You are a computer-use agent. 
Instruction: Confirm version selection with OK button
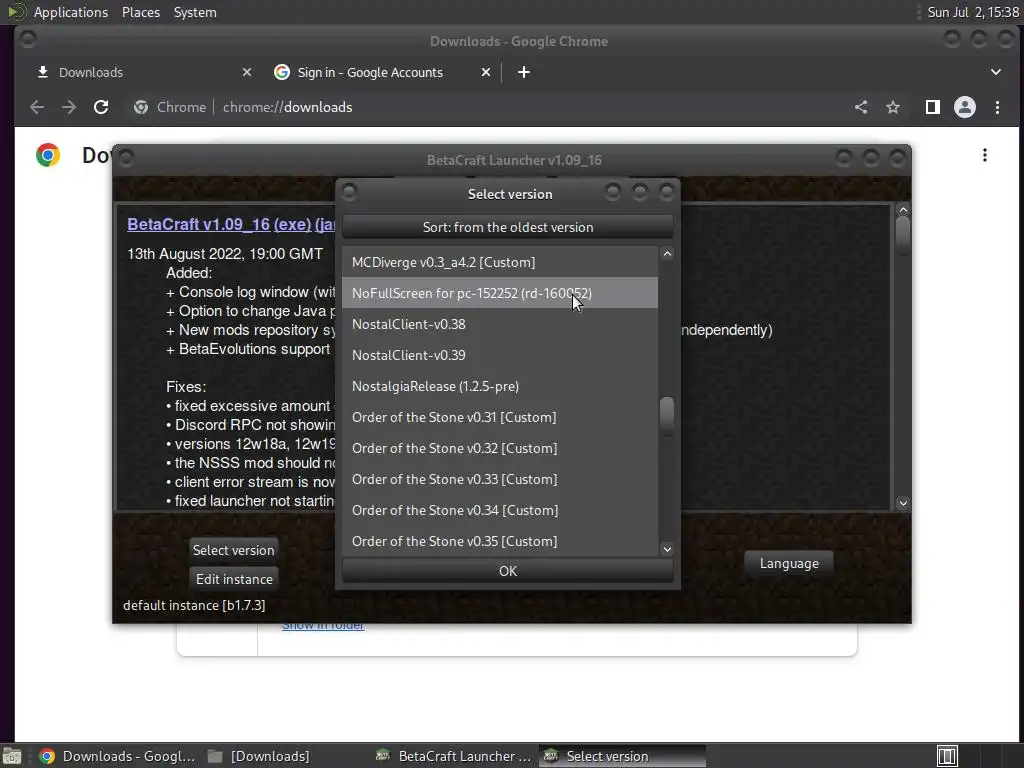507,571
